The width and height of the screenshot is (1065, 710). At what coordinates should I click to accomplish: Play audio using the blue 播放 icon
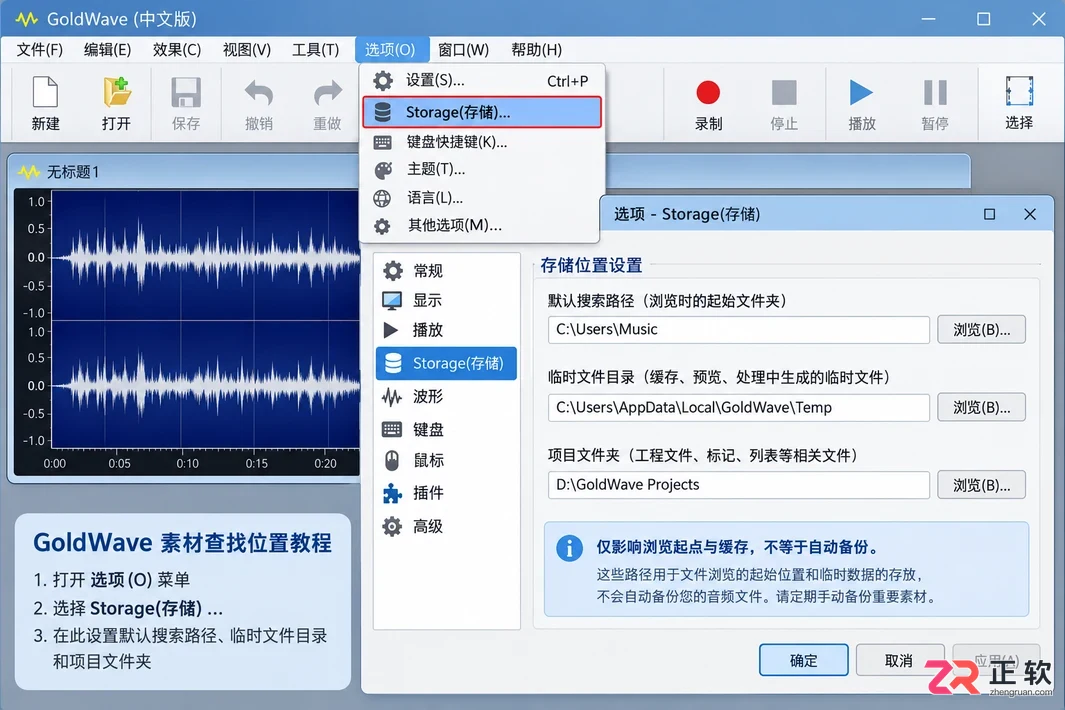click(x=861, y=92)
